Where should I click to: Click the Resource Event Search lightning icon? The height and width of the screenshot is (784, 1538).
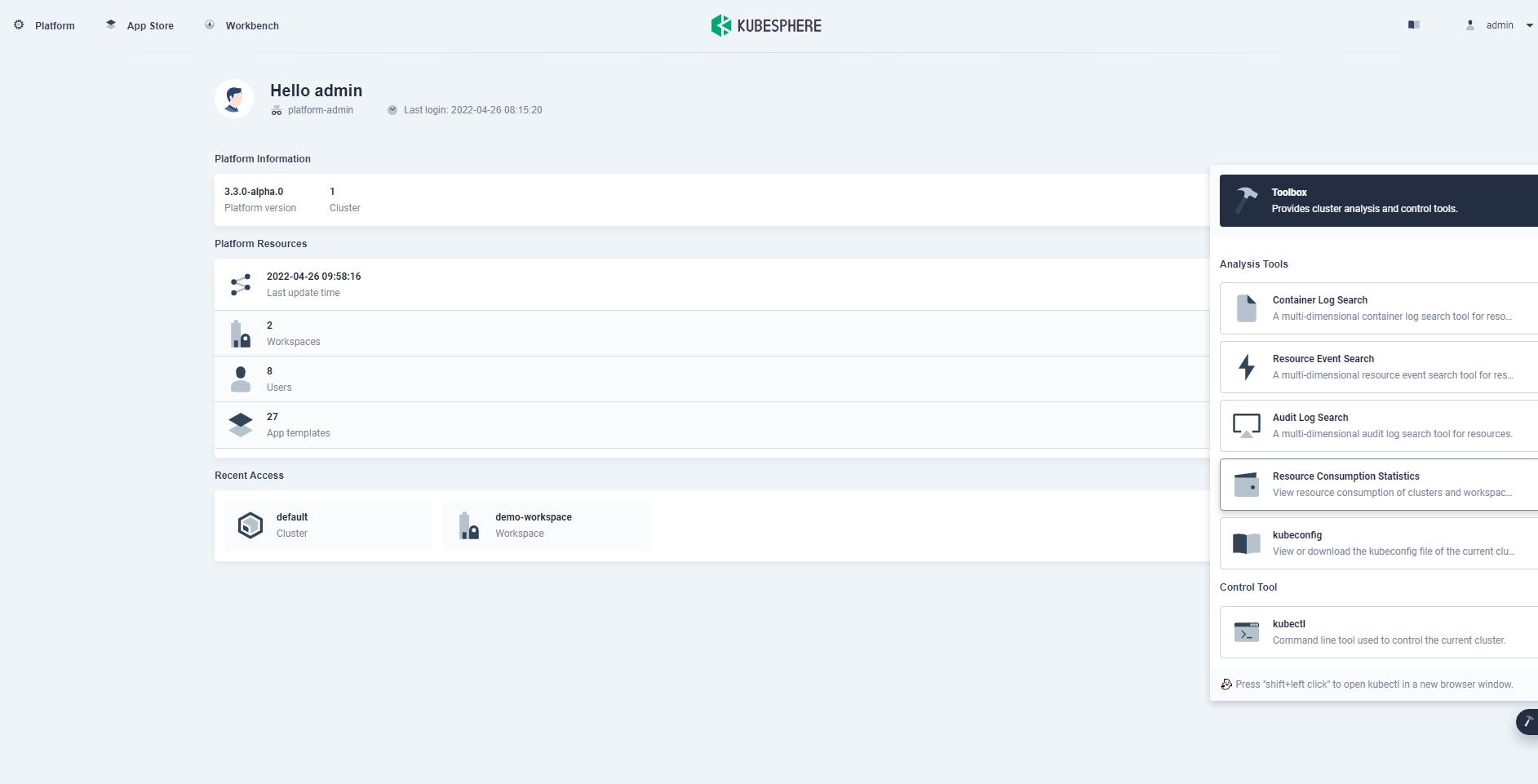click(1247, 367)
